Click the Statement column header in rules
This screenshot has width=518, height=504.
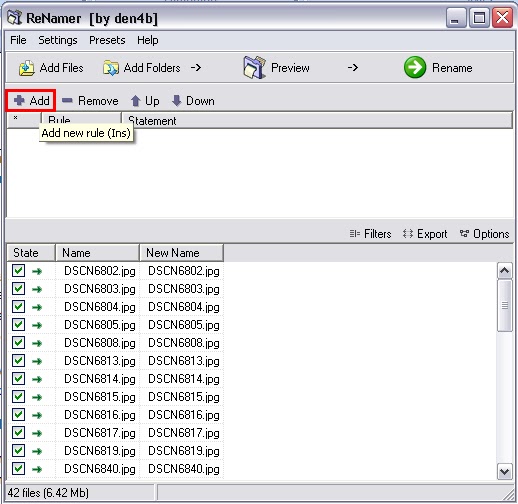pos(317,120)
